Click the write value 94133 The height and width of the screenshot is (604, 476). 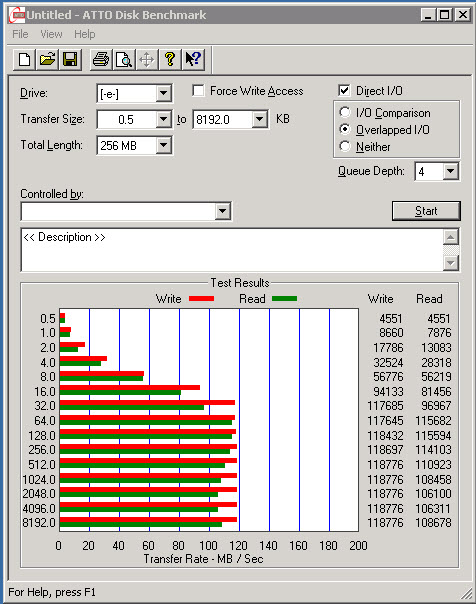click(x=389, y=392)
